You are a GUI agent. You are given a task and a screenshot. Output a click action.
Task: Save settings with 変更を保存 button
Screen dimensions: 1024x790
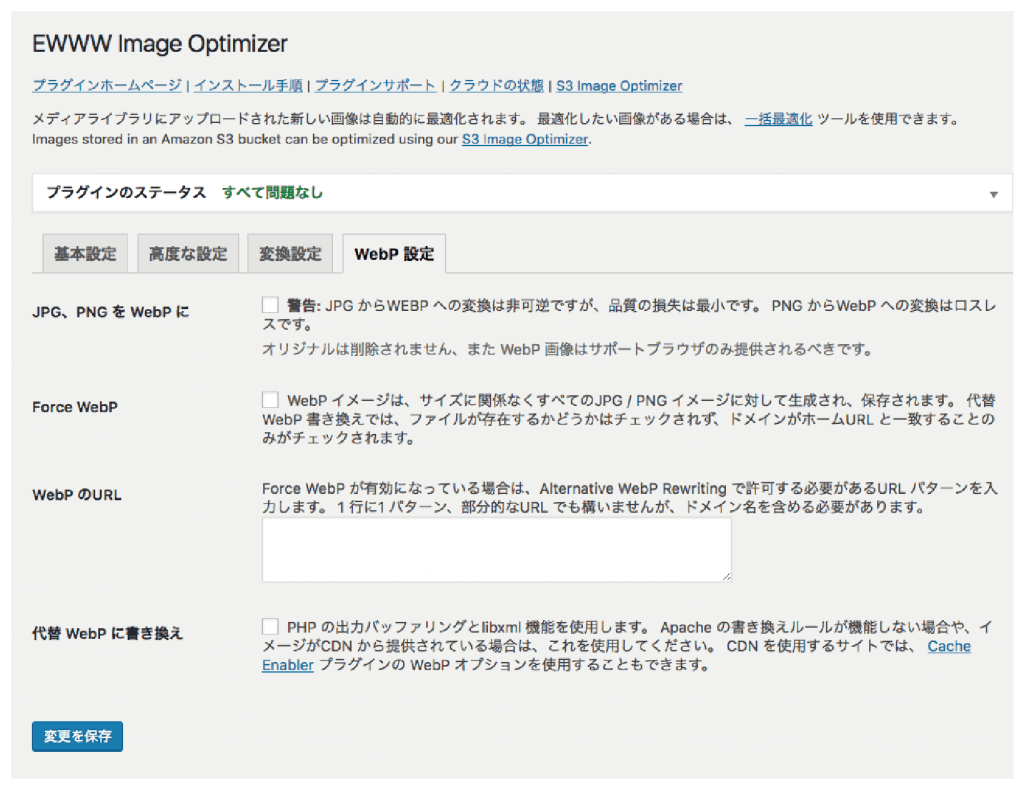tap(77, 736)
